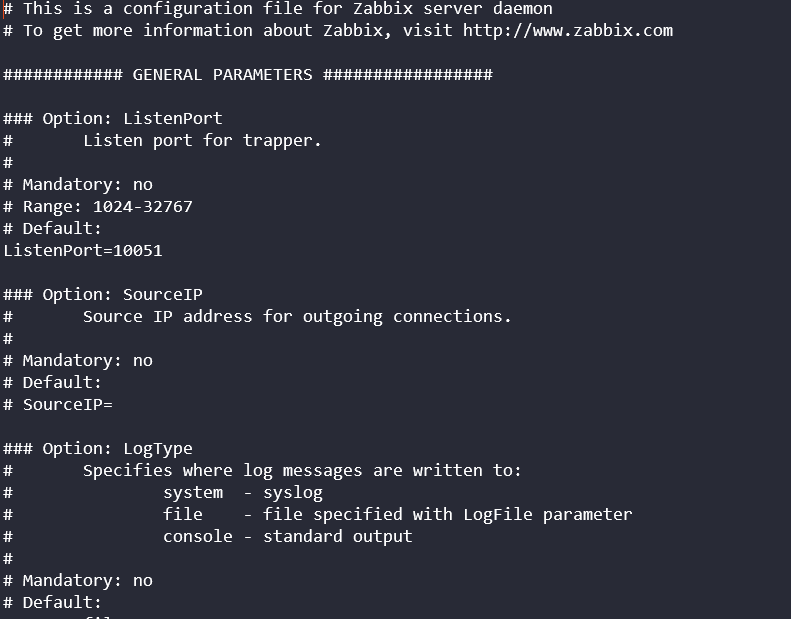Click 'Mandatory: no' under the SourceIP option
The width and height of the screenshot is (791, 619).
(x=87, y=360)
